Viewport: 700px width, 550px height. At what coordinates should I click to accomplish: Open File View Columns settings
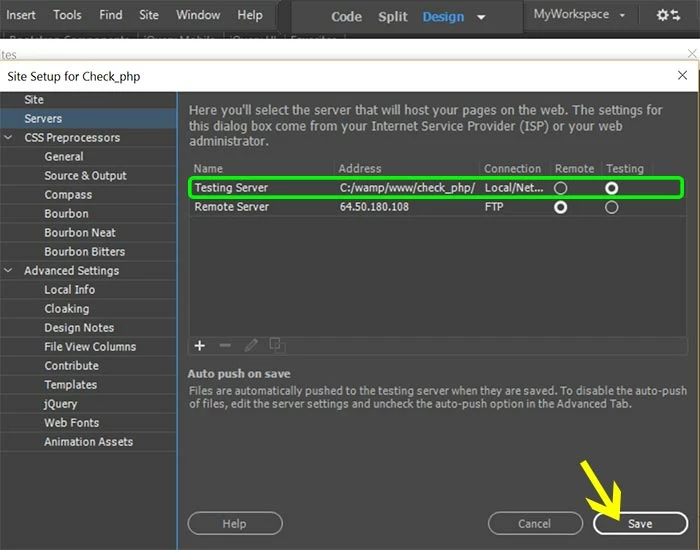click(x=90, y=347)
